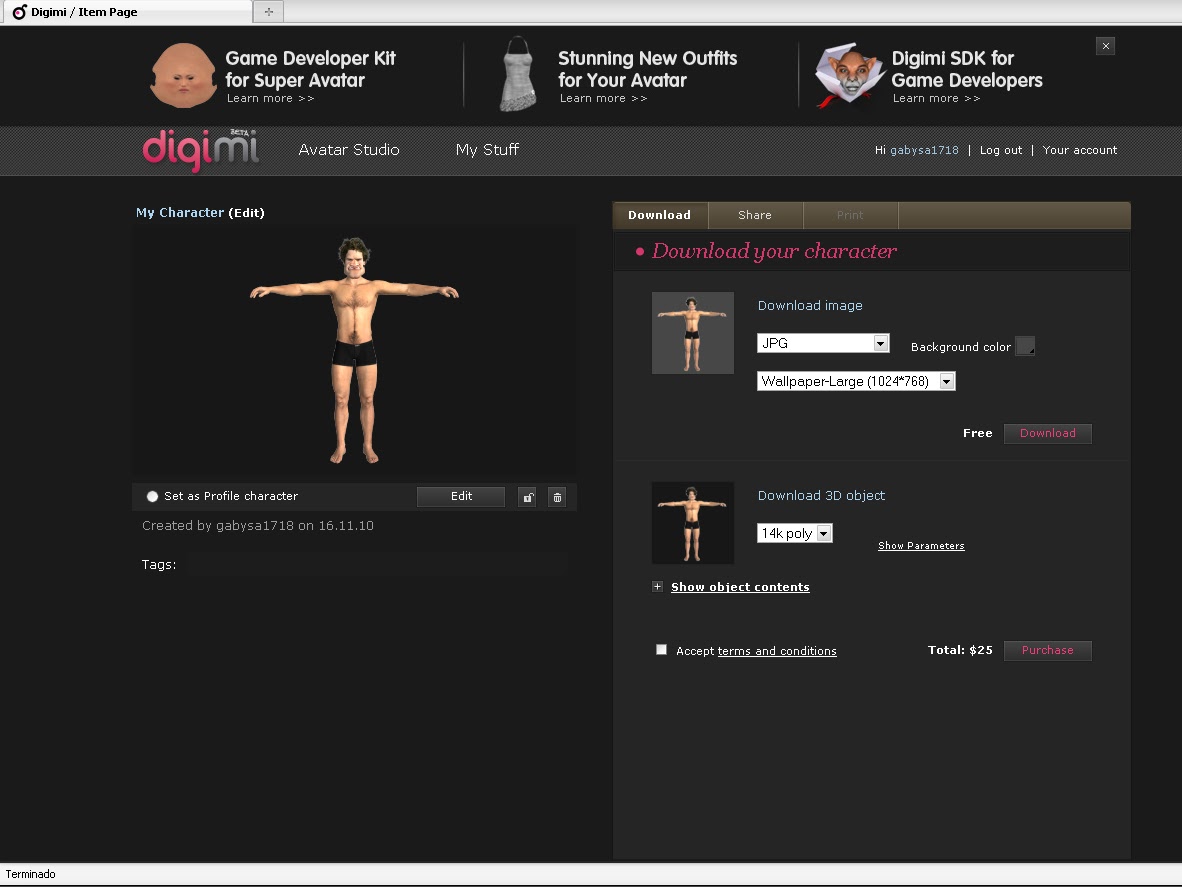The height and width of the screenshot is (887, 1182).
Task: Switch to the Share tab
Action: pos(755,216)
